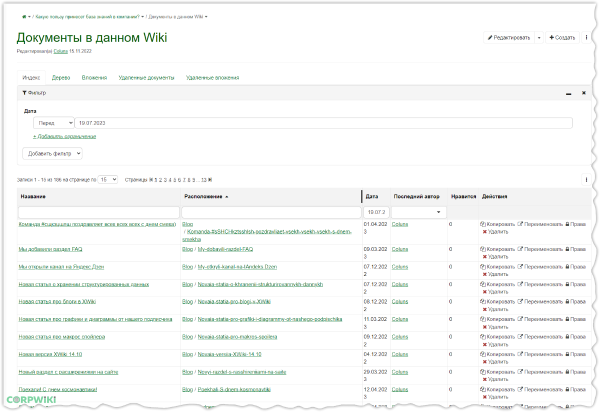Rename the 'Новая статья про блоги в XWiki' row
Viewport: 600px width, 412px height.
point(540,302)
